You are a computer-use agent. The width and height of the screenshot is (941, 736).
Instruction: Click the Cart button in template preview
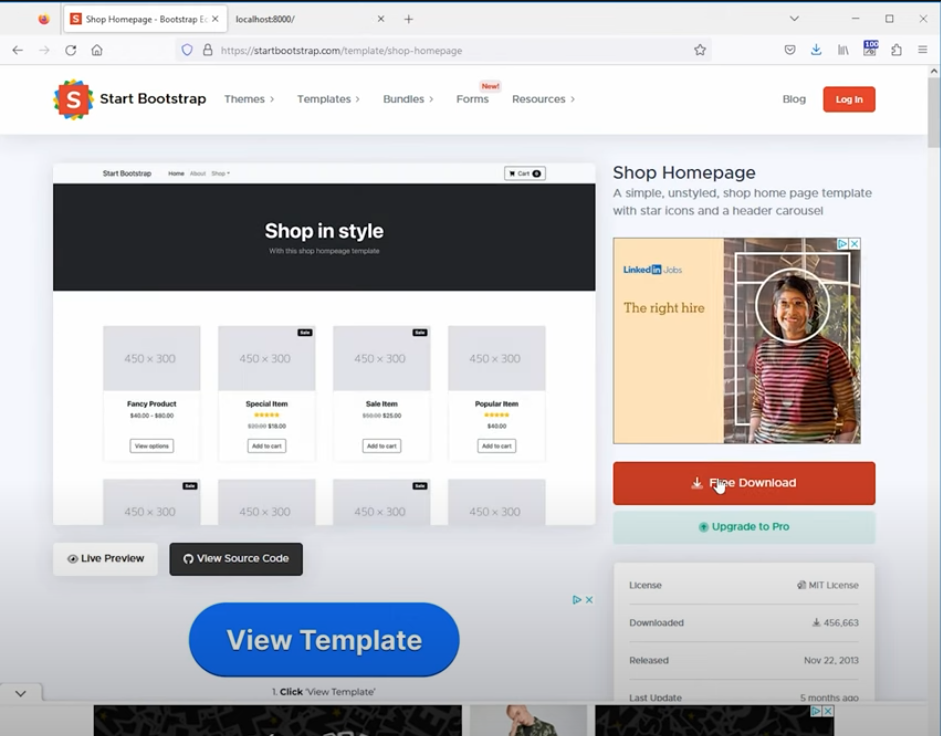point(525,173)
